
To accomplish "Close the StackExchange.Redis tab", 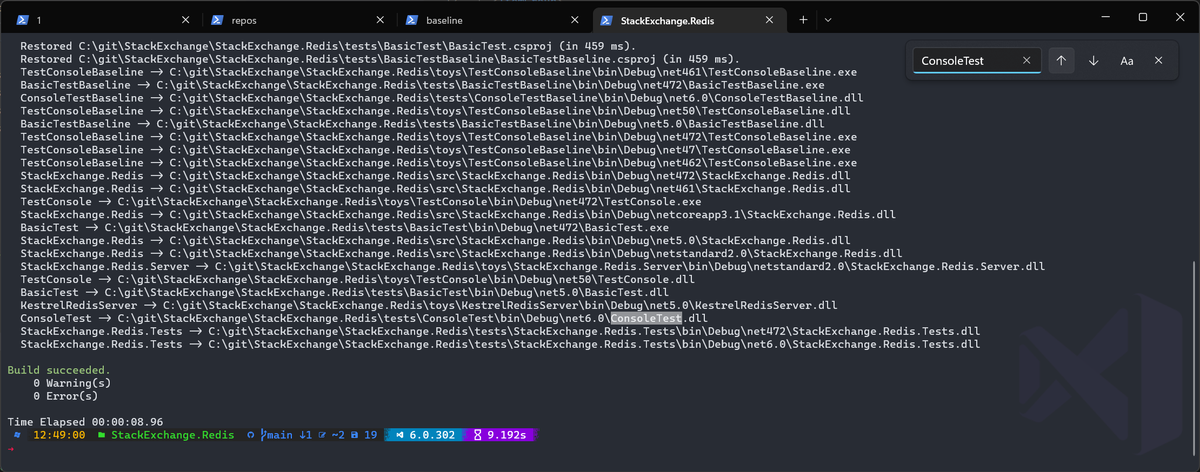I will (x=769, y=19).
